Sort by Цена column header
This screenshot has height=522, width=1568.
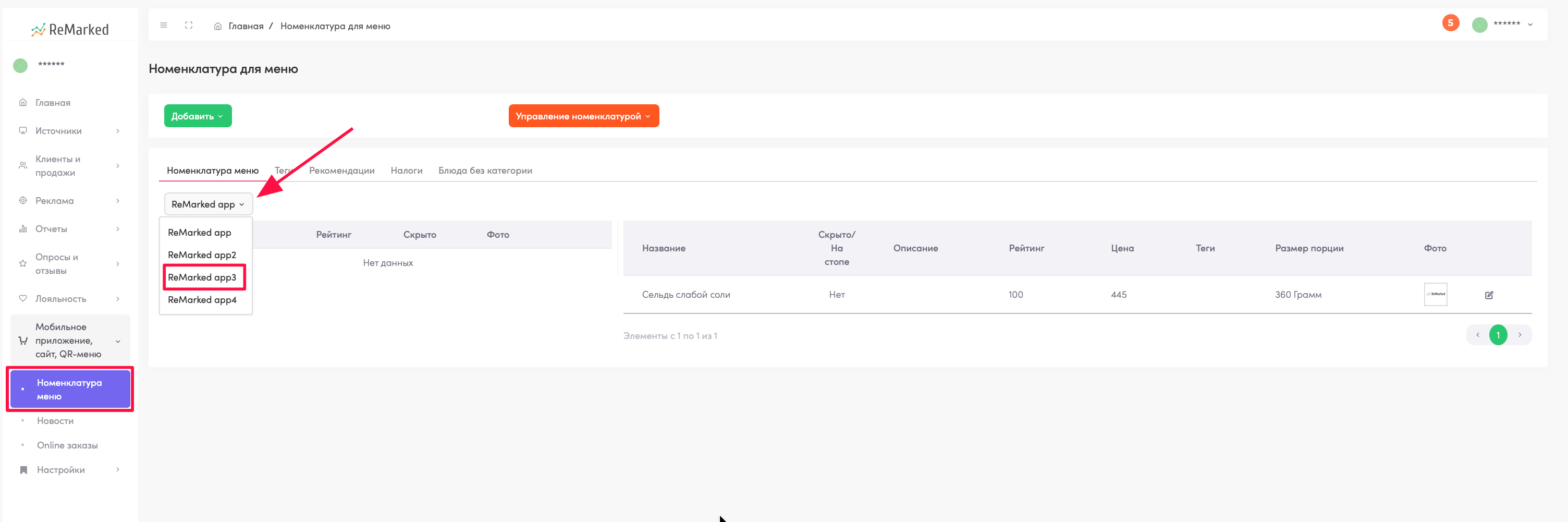pos(1122,249)
